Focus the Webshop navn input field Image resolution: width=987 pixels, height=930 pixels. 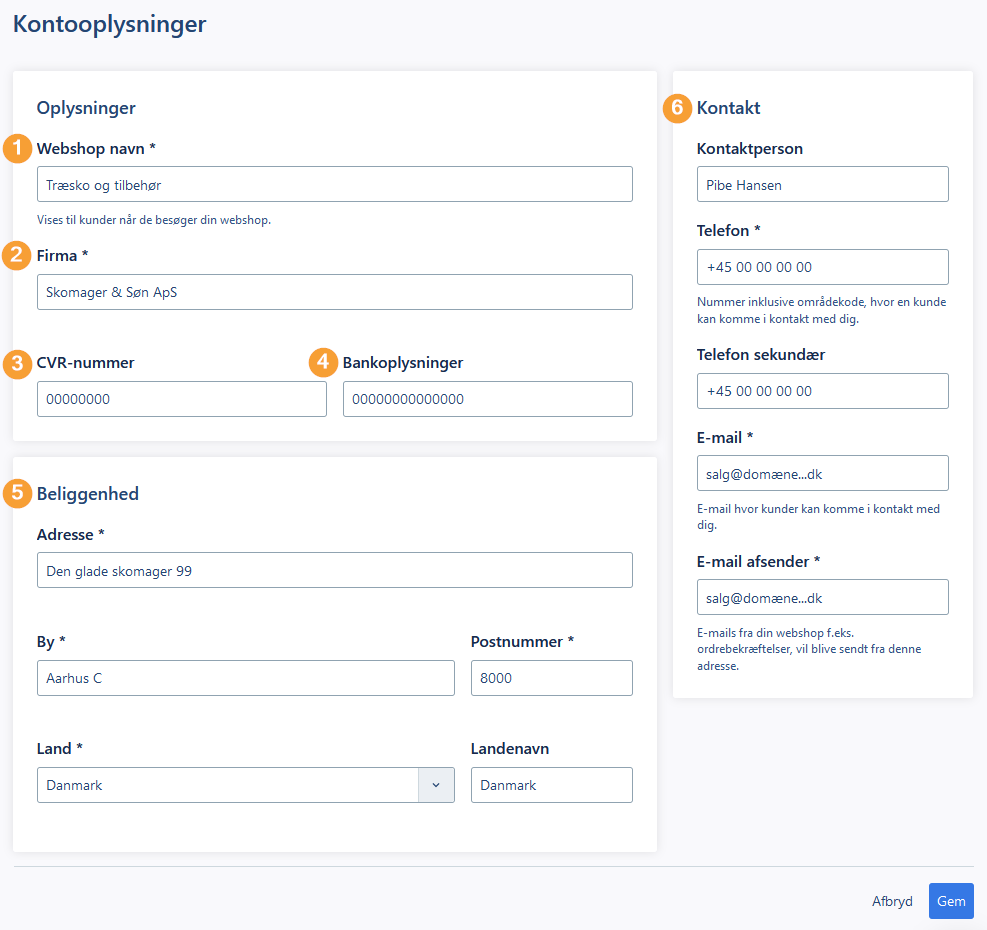pos(335,184)
